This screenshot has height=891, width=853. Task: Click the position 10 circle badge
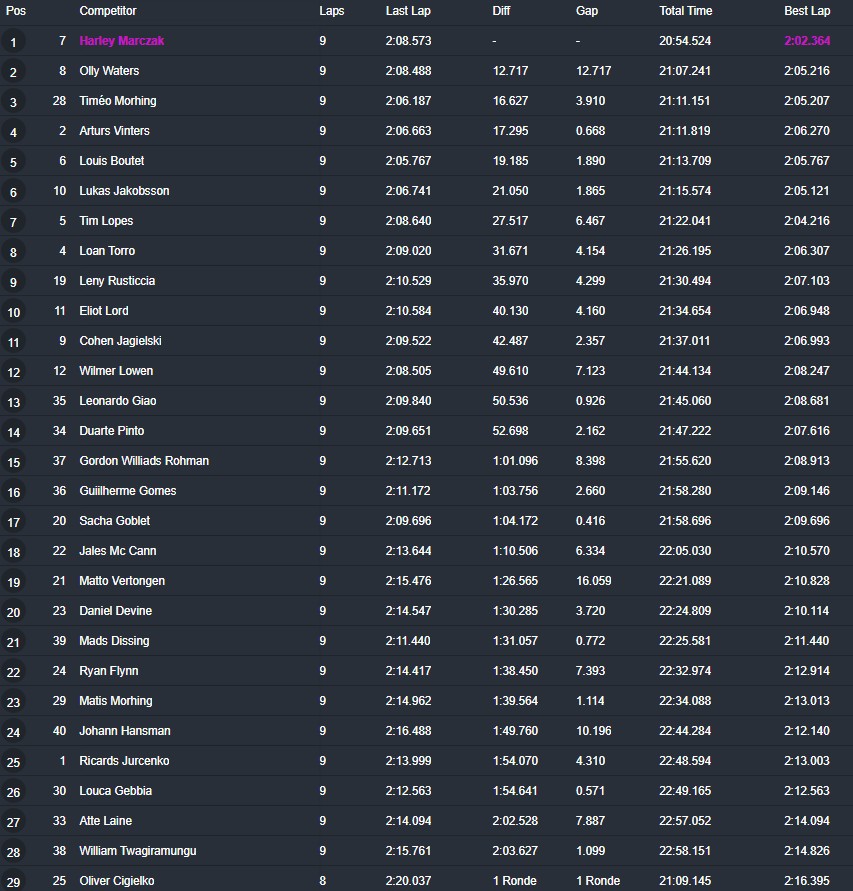13,312
